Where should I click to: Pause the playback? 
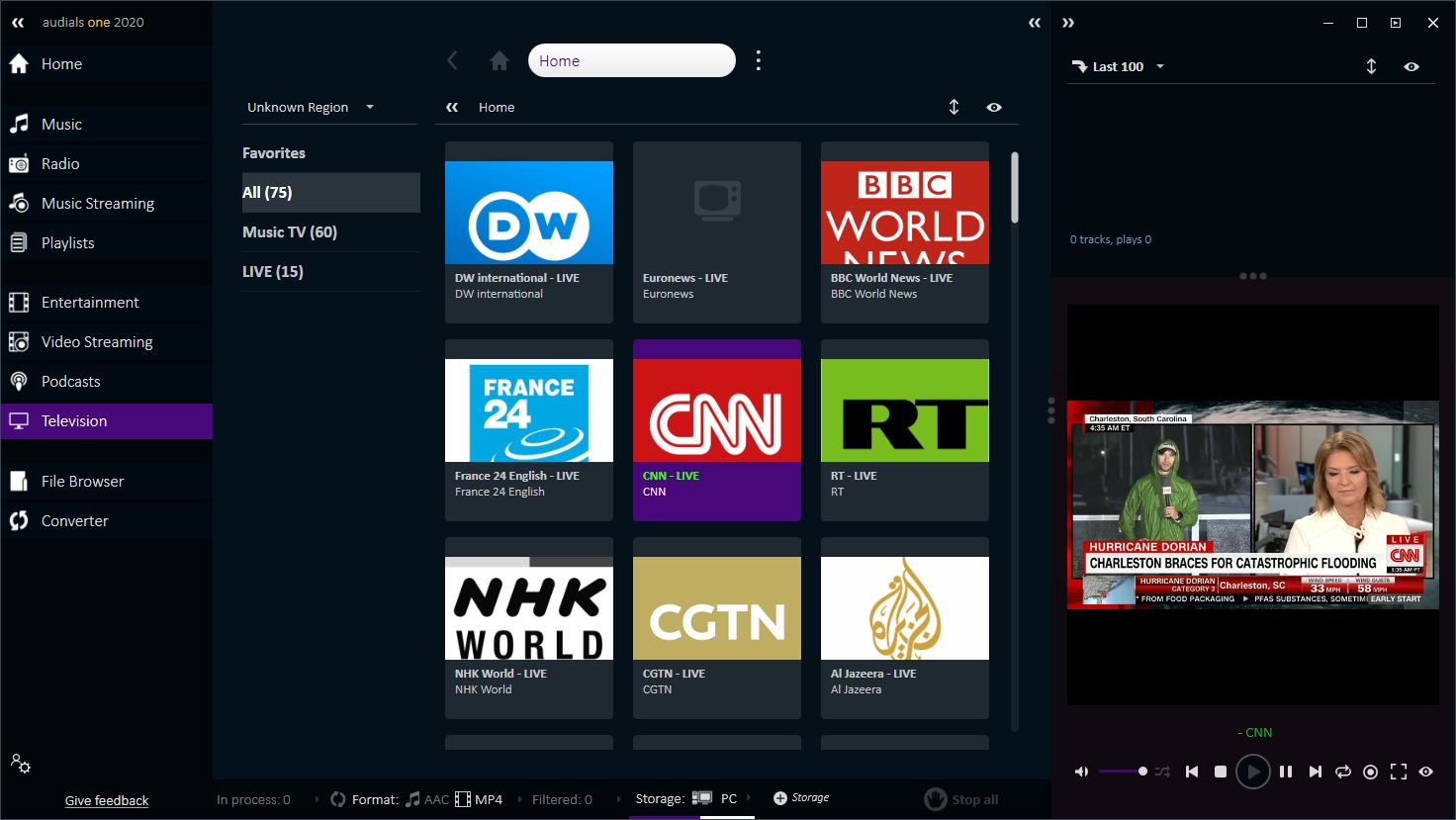tap(1286, 772)
